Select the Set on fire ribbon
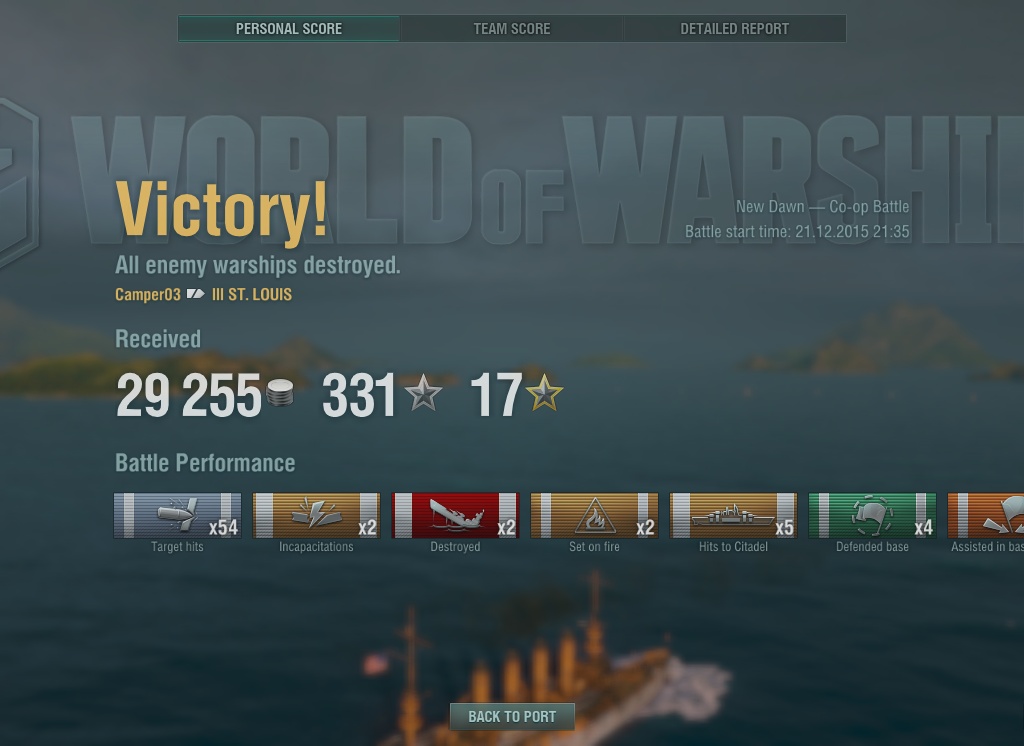The image size is (1024, 746). click(594, 516)
